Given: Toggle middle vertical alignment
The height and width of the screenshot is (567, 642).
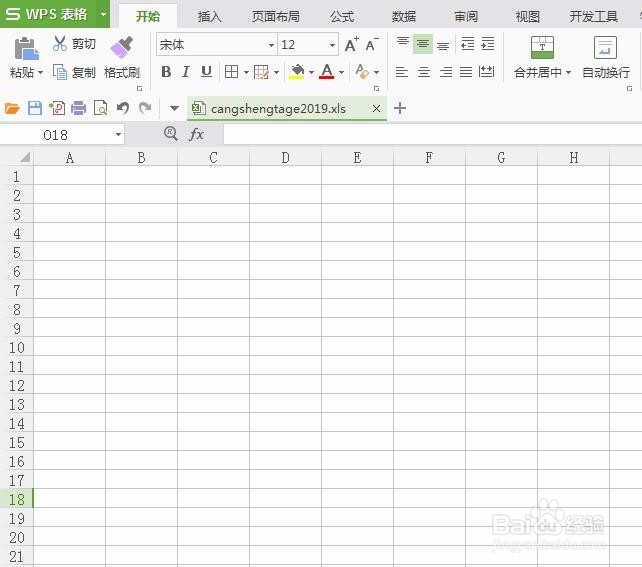Looking at the screenshot, I should tap(423, 44).
